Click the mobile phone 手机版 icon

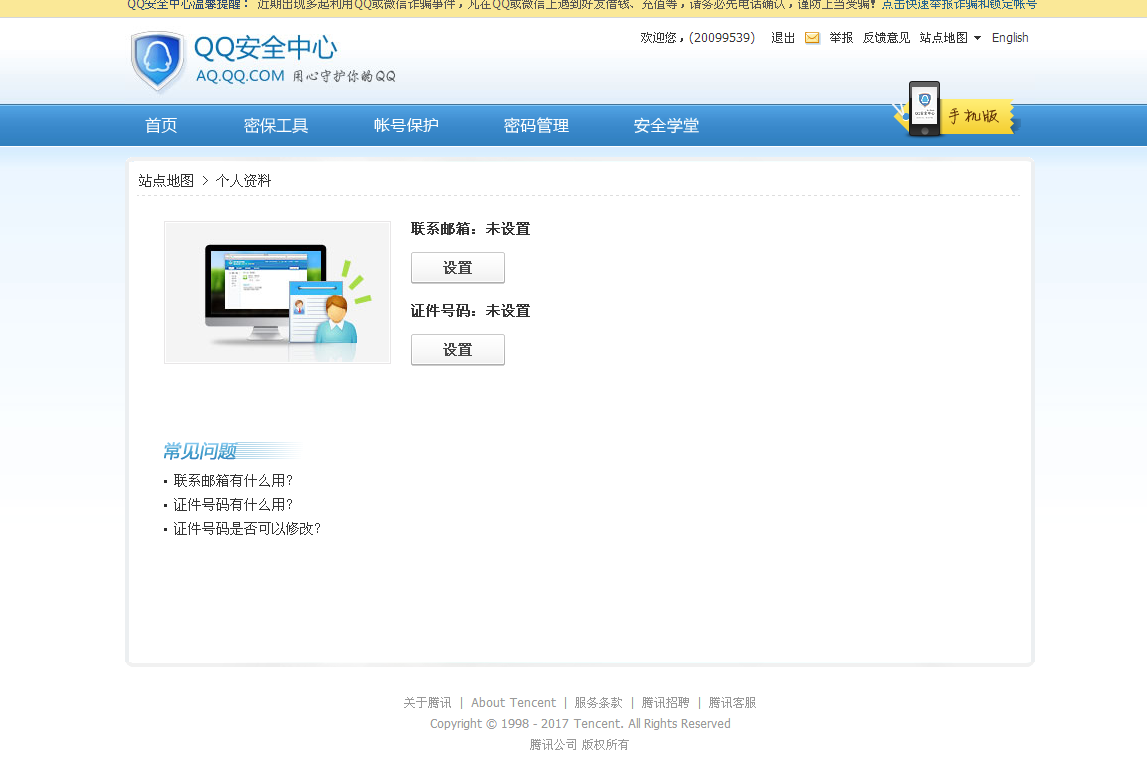point(924,109)
